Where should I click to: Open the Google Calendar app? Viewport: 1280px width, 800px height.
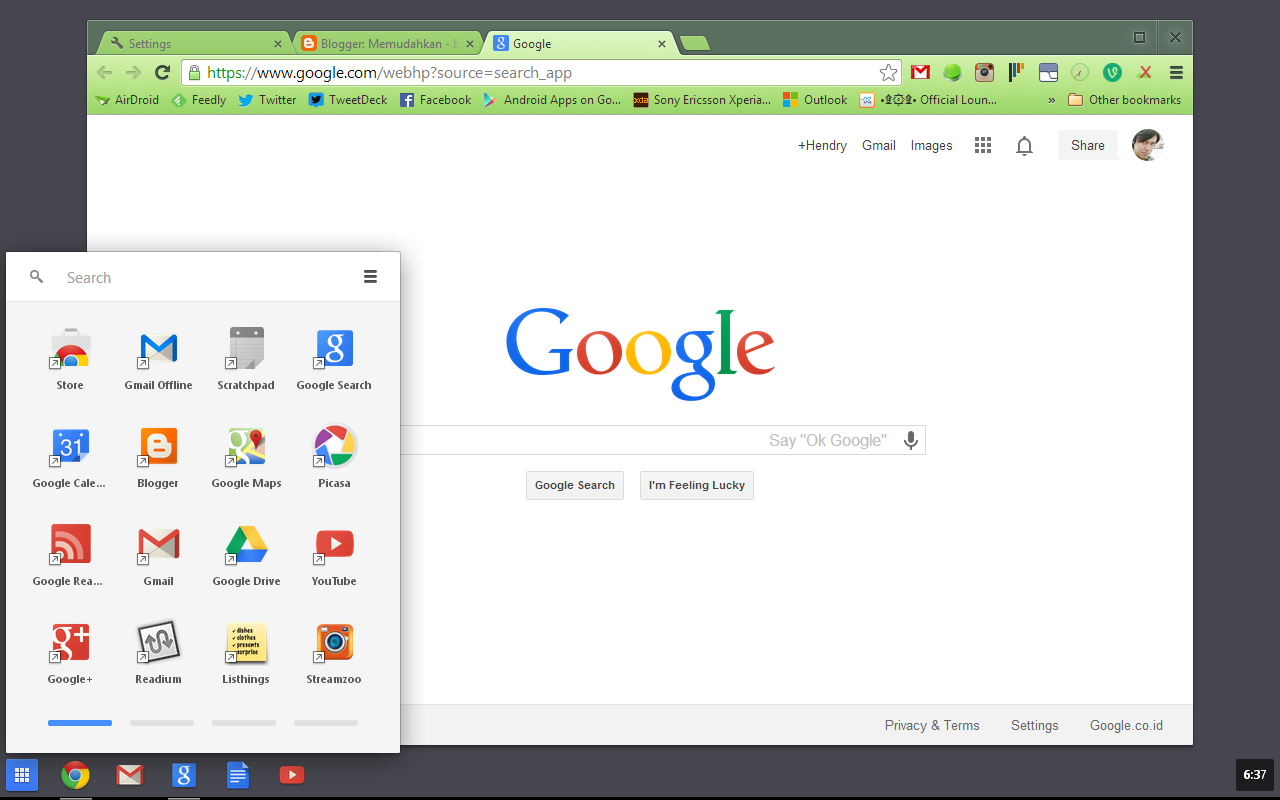(x=70, y=456)
